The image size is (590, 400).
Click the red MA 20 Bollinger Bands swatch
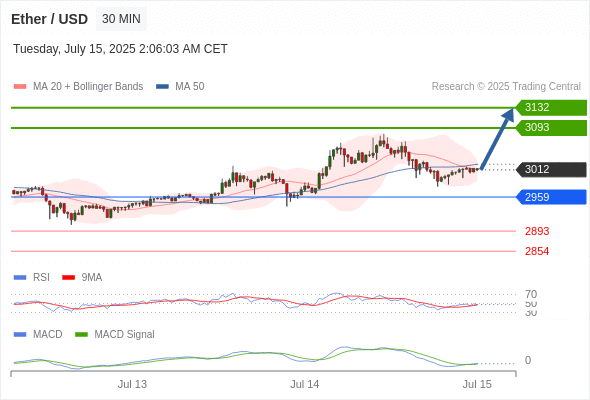20,87
